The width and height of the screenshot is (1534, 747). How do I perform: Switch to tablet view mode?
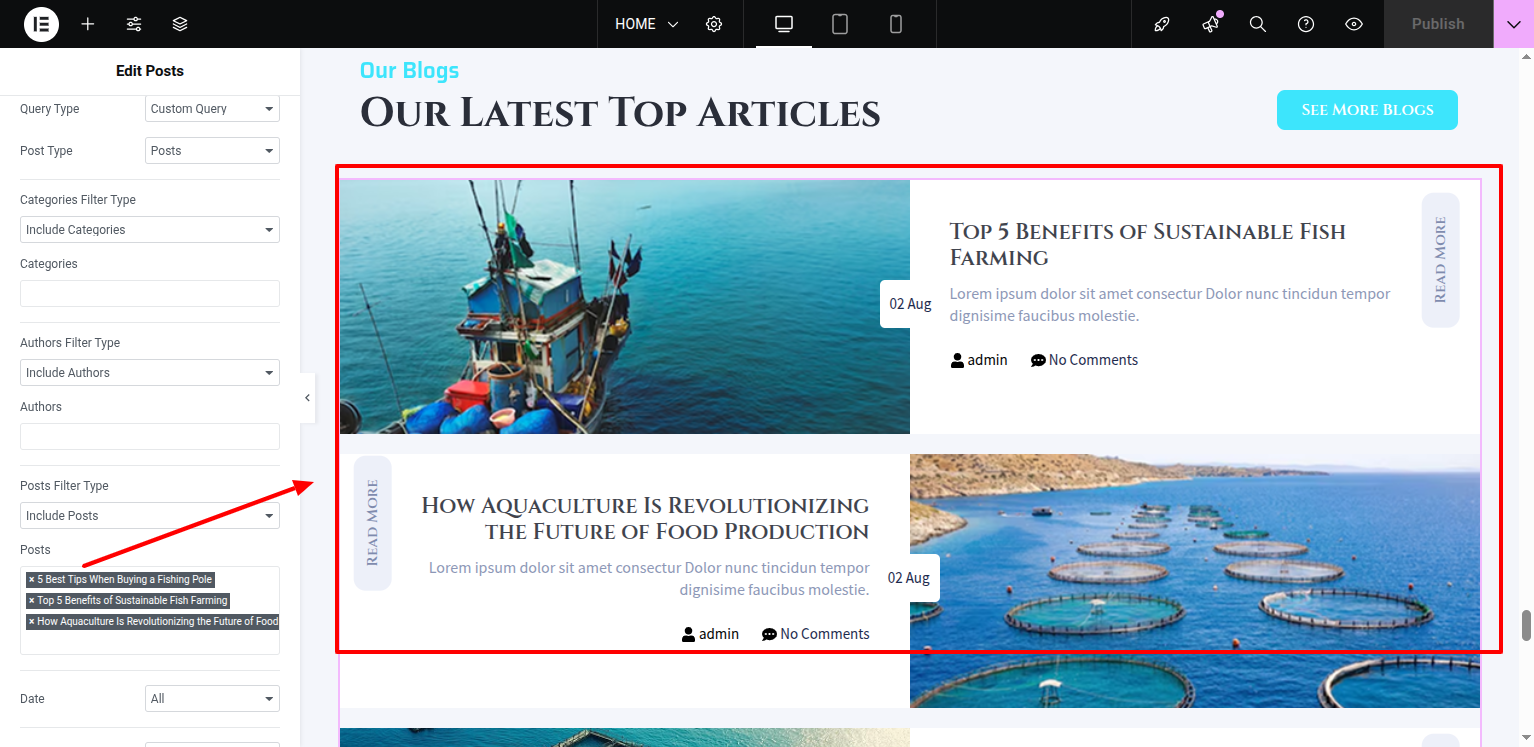840,24
